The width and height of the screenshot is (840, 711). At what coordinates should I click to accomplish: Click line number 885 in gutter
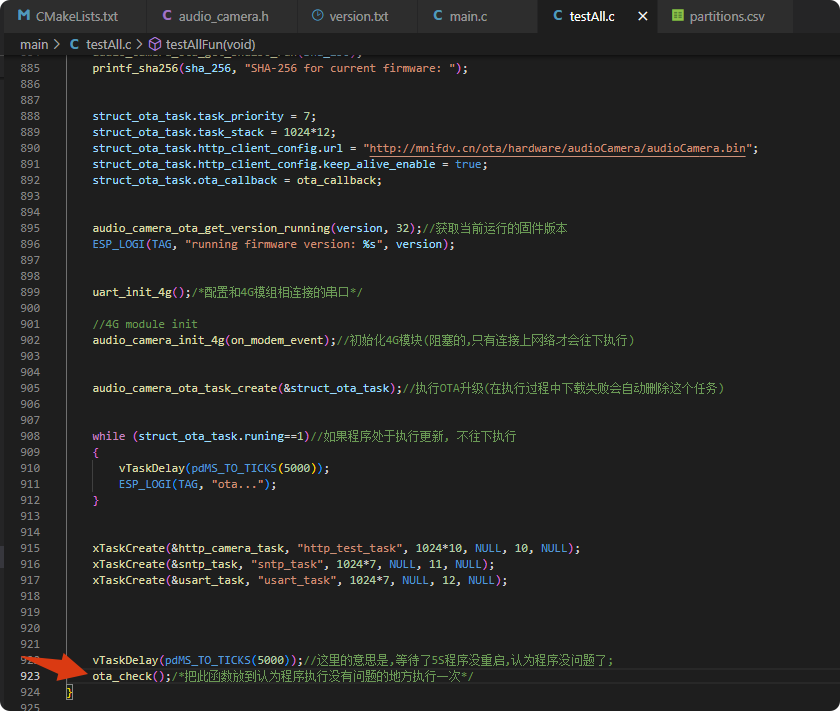pyautogui.click(x=30, y=68)
